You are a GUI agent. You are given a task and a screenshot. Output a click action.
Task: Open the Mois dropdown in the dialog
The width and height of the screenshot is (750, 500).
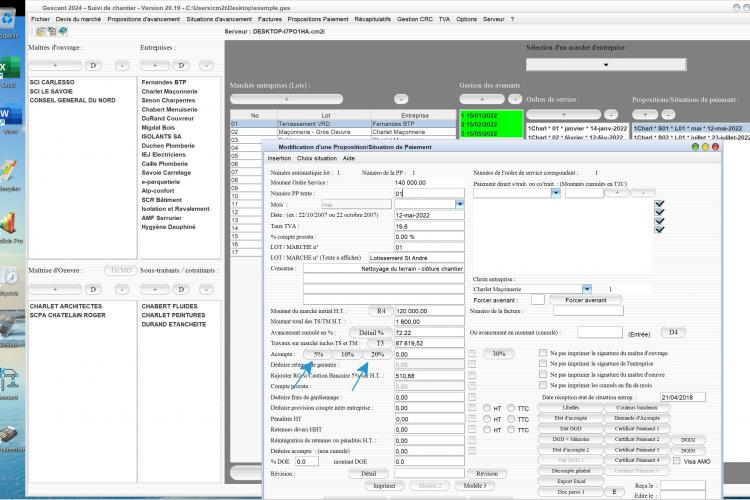460,204
